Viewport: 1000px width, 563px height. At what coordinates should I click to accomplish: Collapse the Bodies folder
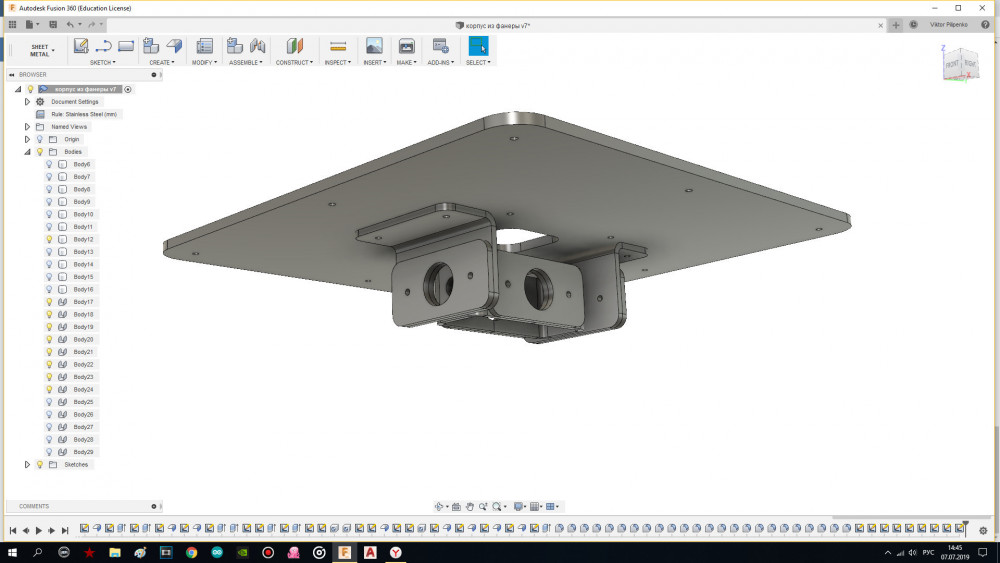tap(27, 152)
